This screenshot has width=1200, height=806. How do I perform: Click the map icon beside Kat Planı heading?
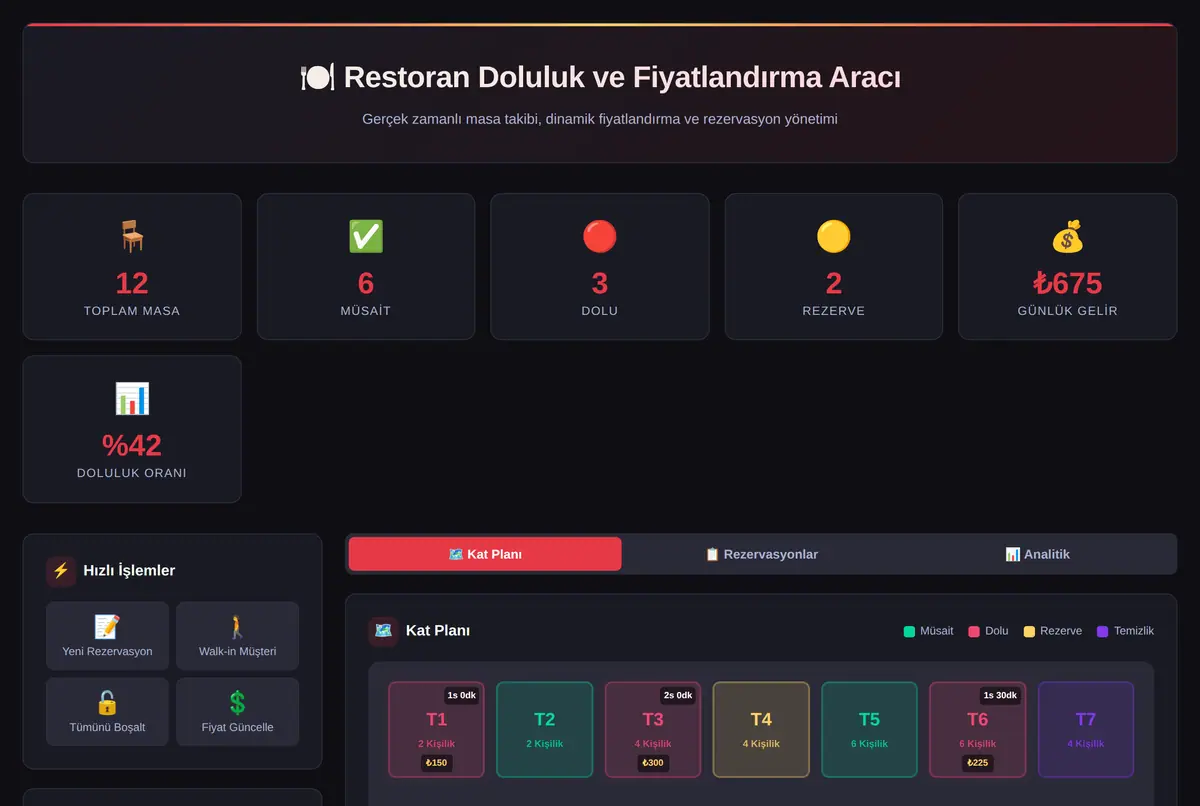[383, 631]
